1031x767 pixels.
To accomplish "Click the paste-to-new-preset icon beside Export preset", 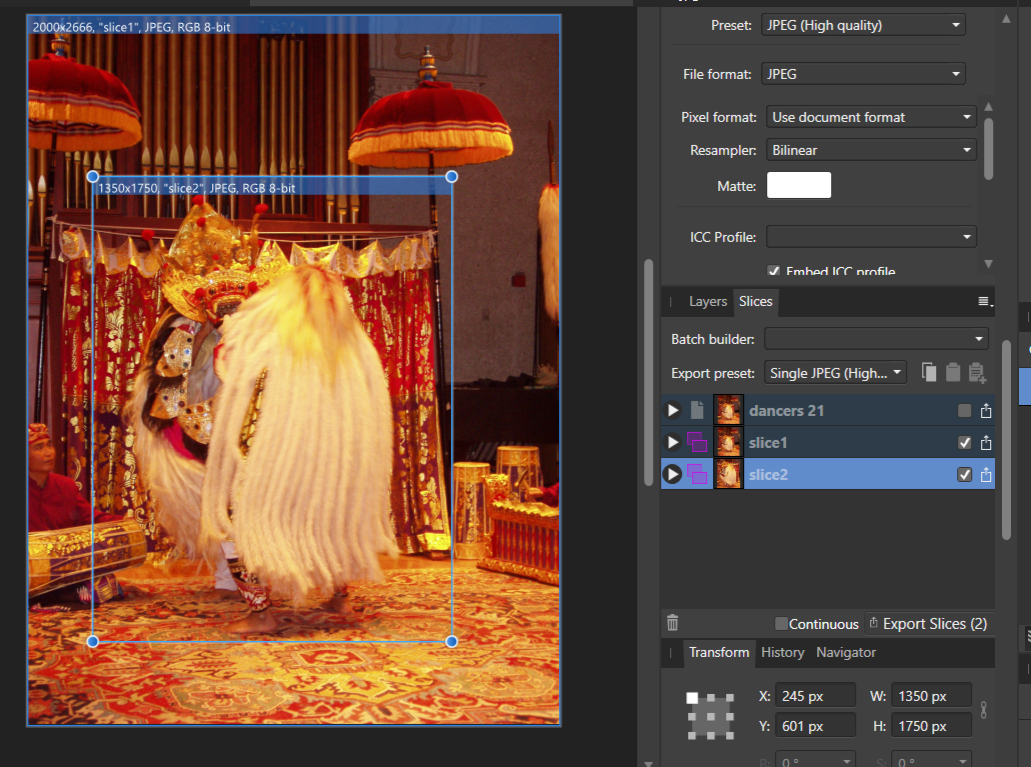I will tap(977, 373).
